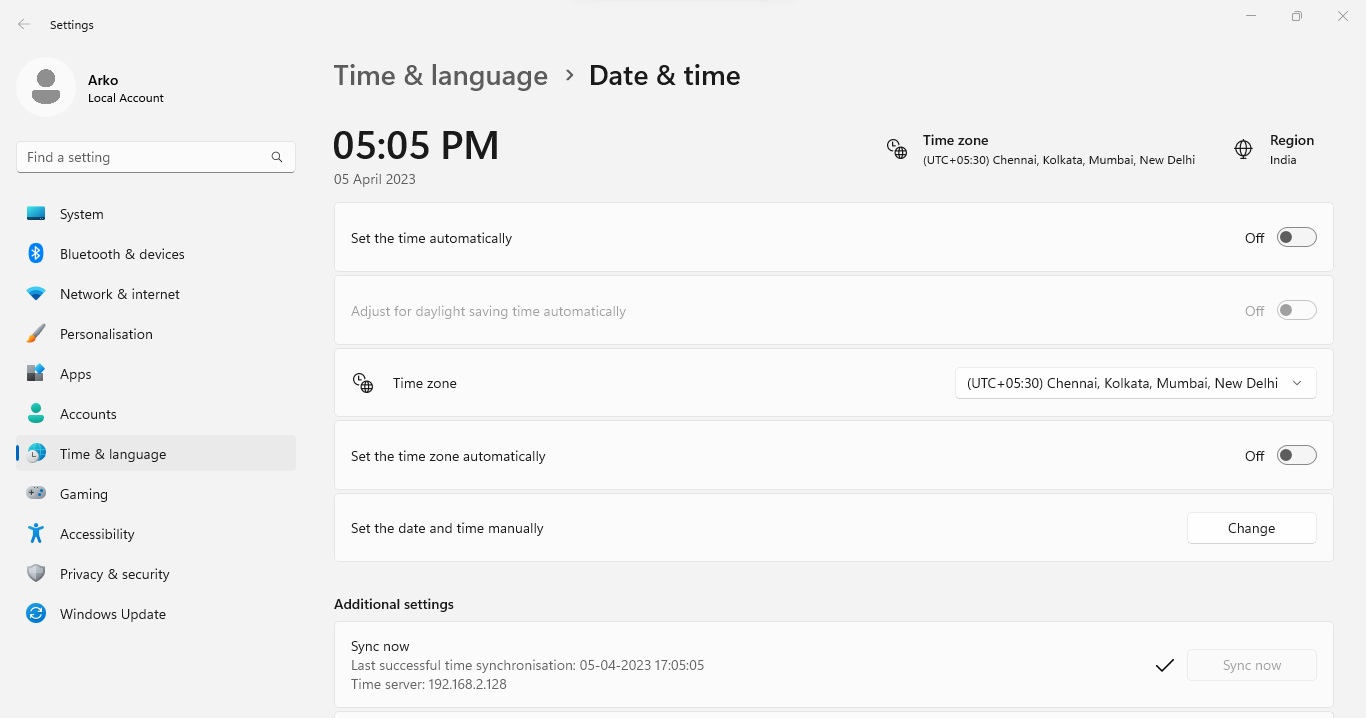Image resolution: width=1366 pixels, height=718 pixels.
Task: Click Arko Local Account profile name
Action: (126, 88)
